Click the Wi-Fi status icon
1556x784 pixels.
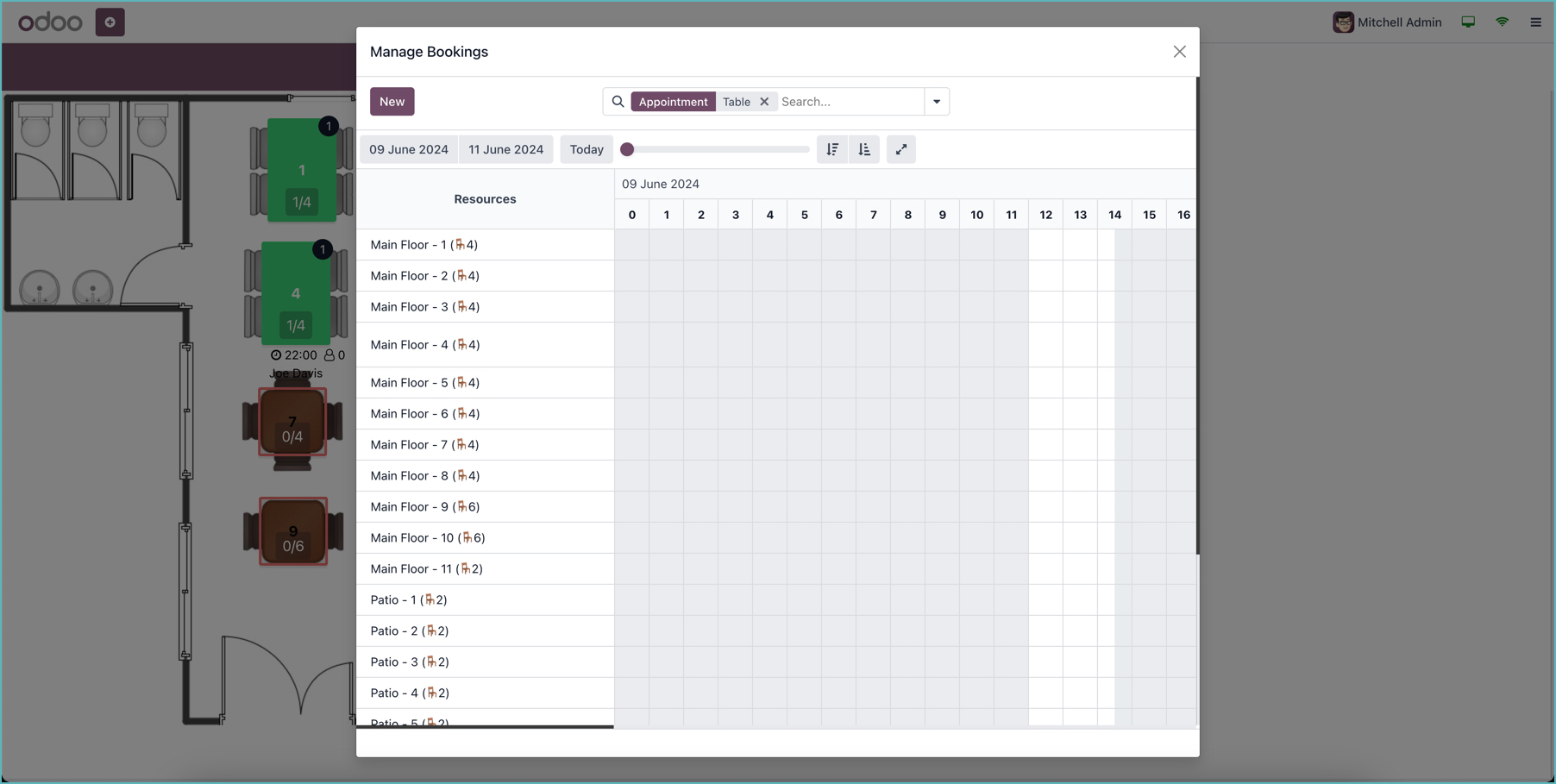pyautogui.click(x=1502, y=22)
